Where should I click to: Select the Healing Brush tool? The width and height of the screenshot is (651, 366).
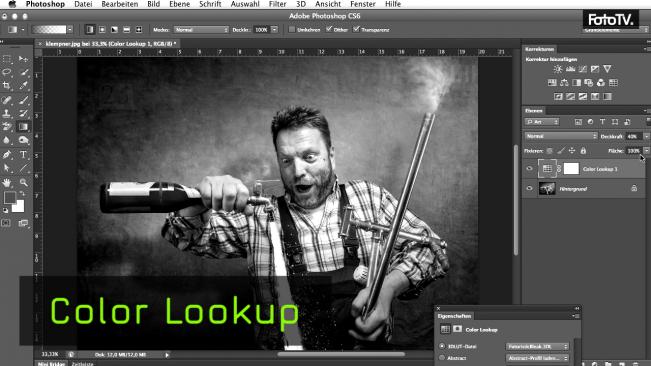pyautogui.click(x=7, y=100)
